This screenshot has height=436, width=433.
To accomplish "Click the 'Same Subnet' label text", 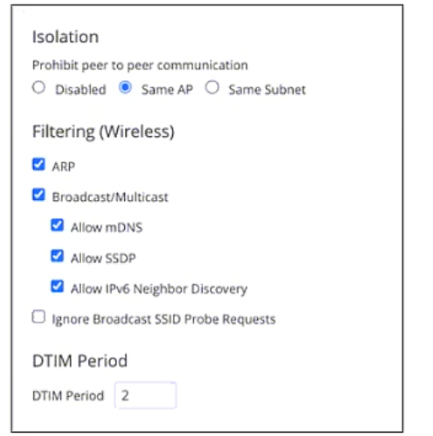I will 267,90.
